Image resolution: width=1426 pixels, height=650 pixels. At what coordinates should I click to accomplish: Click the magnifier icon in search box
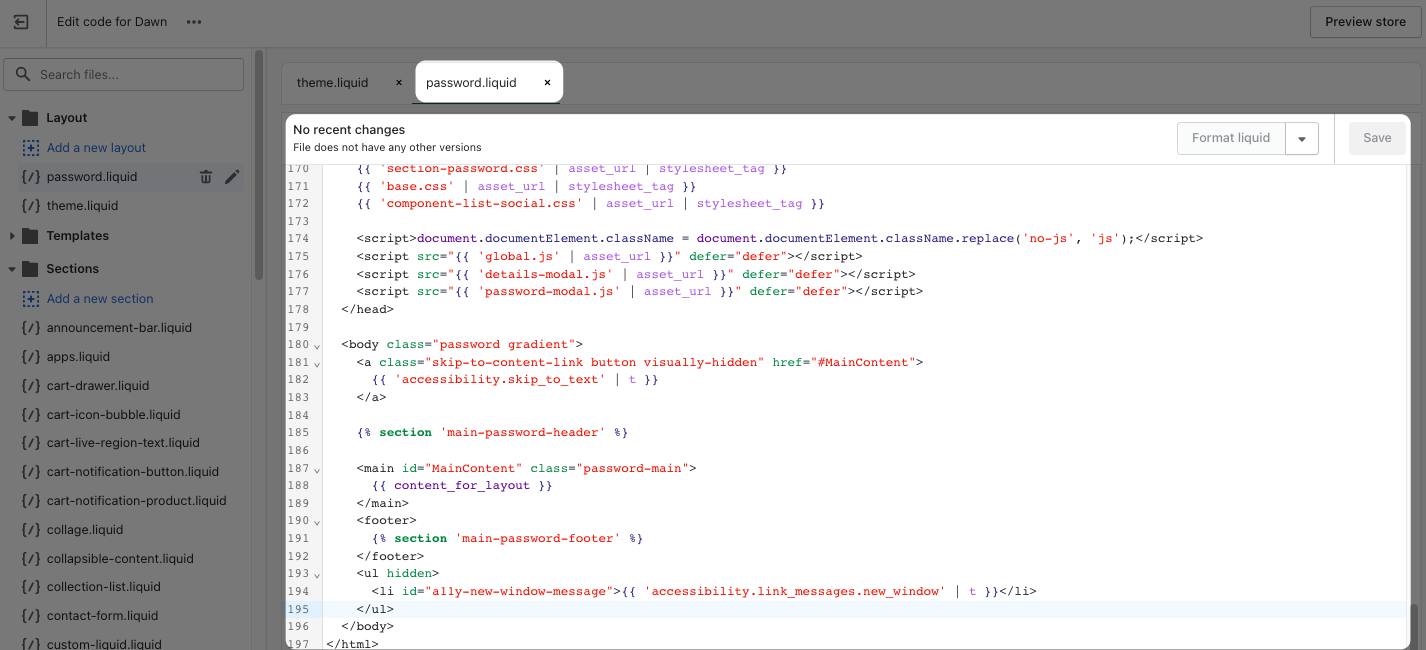(23, 75)
